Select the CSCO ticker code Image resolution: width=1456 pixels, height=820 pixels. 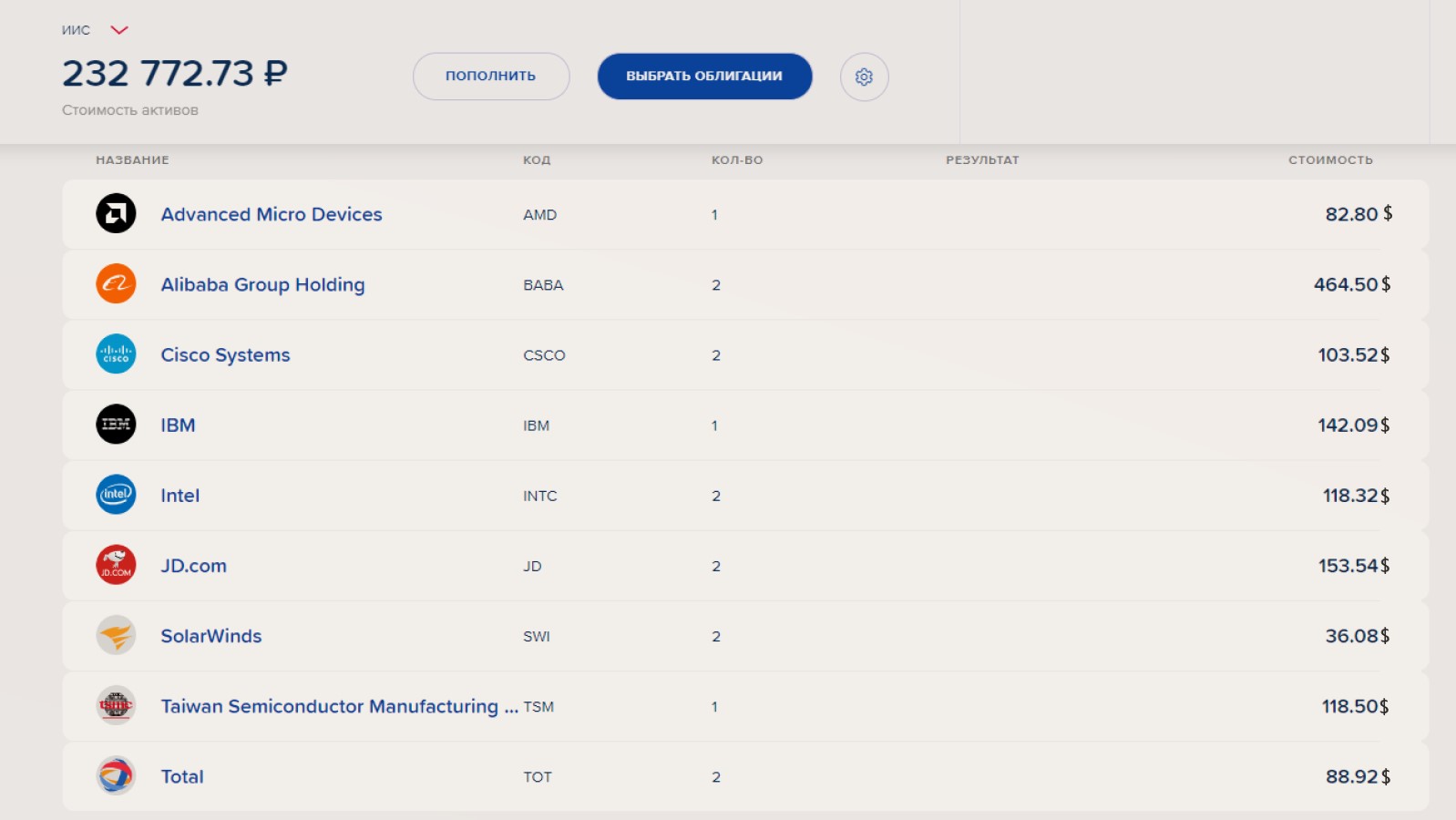pos(544,355)
